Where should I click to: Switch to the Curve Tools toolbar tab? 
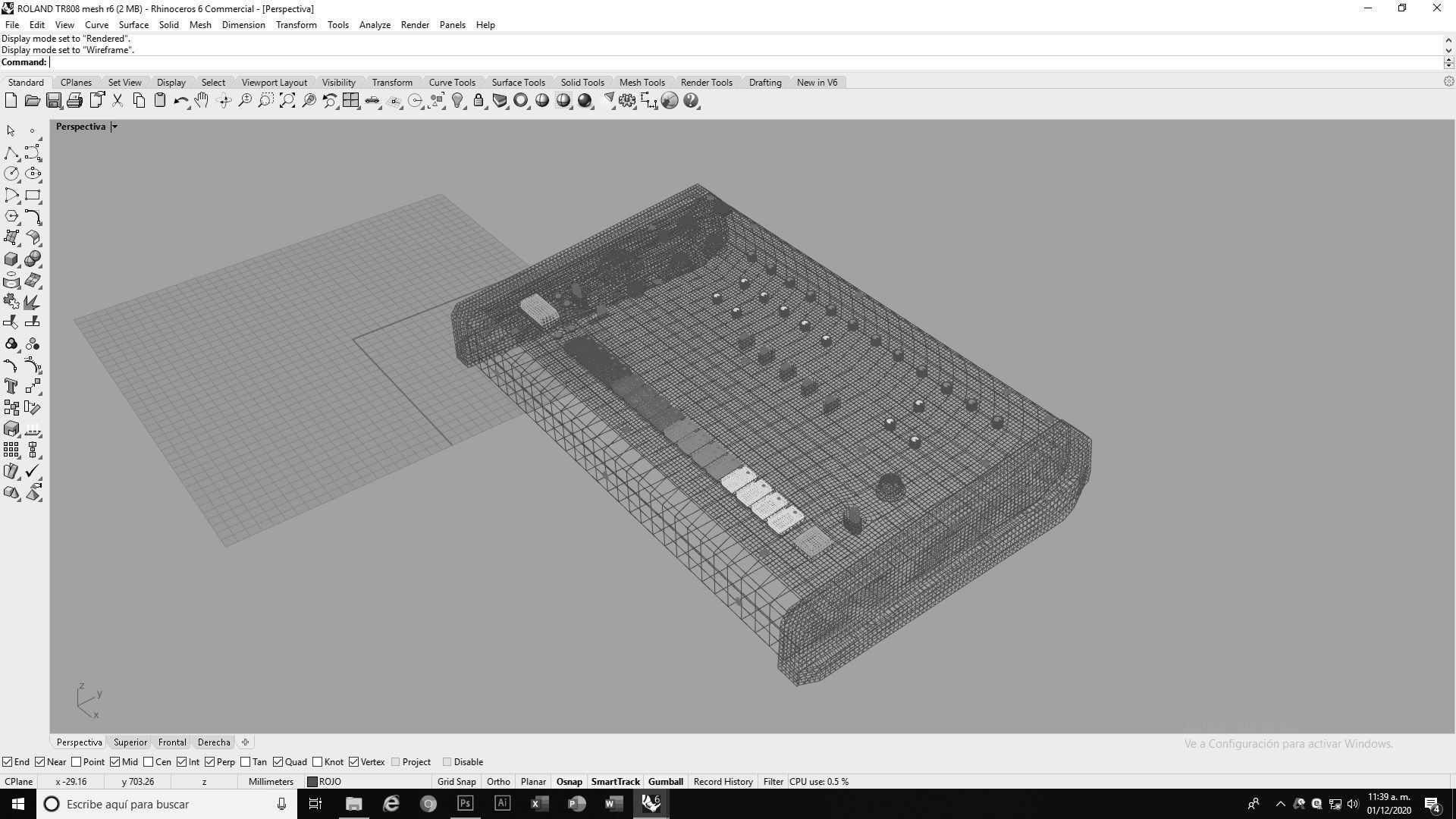pyautogui.click(x=452, y=83)
